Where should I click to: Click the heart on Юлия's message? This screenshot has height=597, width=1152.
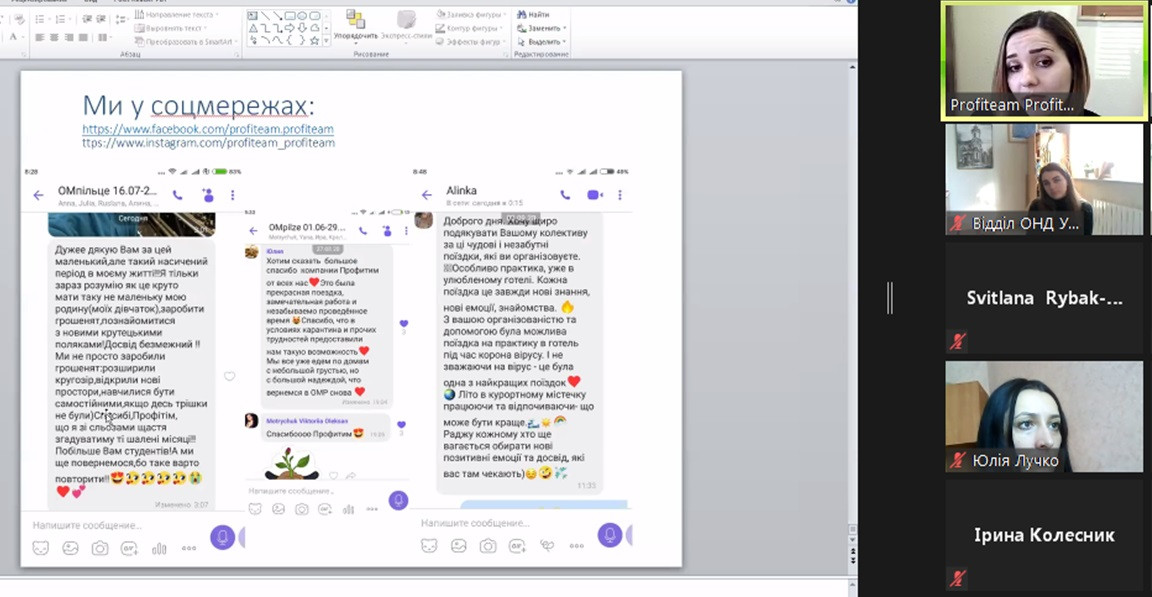403,324
